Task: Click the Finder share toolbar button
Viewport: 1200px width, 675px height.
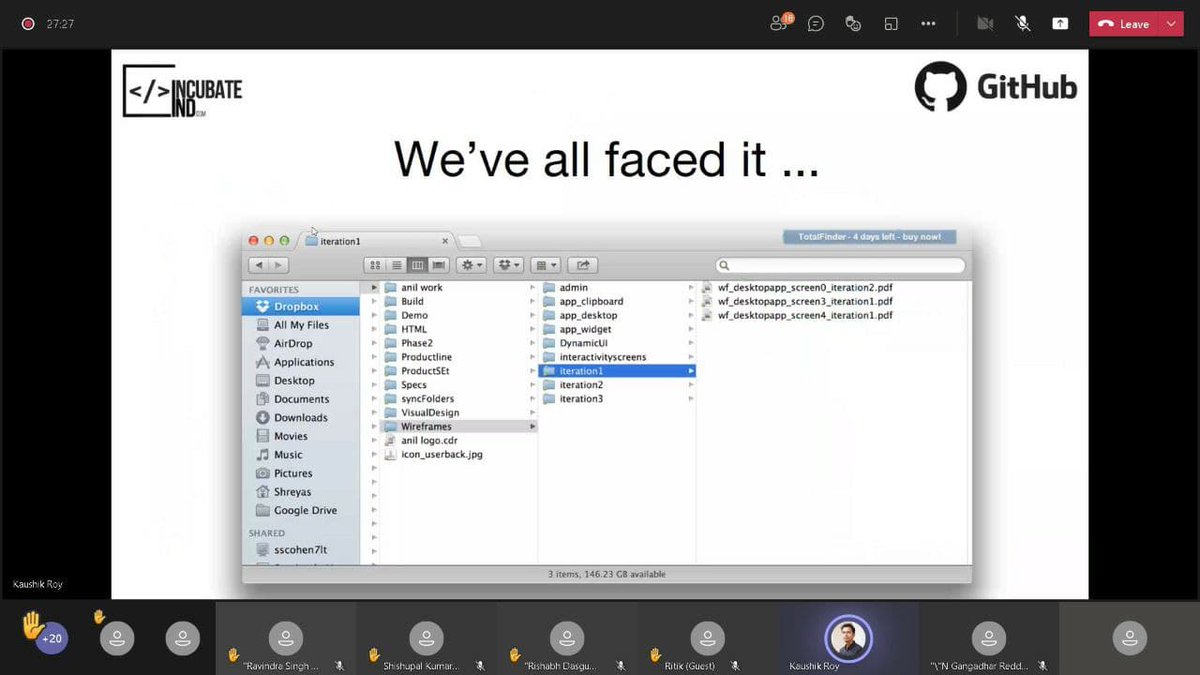Action: [x=582, y=265]
